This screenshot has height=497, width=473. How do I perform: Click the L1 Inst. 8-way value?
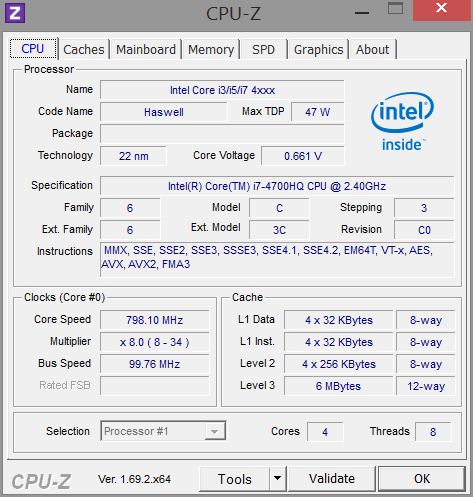click(426, 342)
